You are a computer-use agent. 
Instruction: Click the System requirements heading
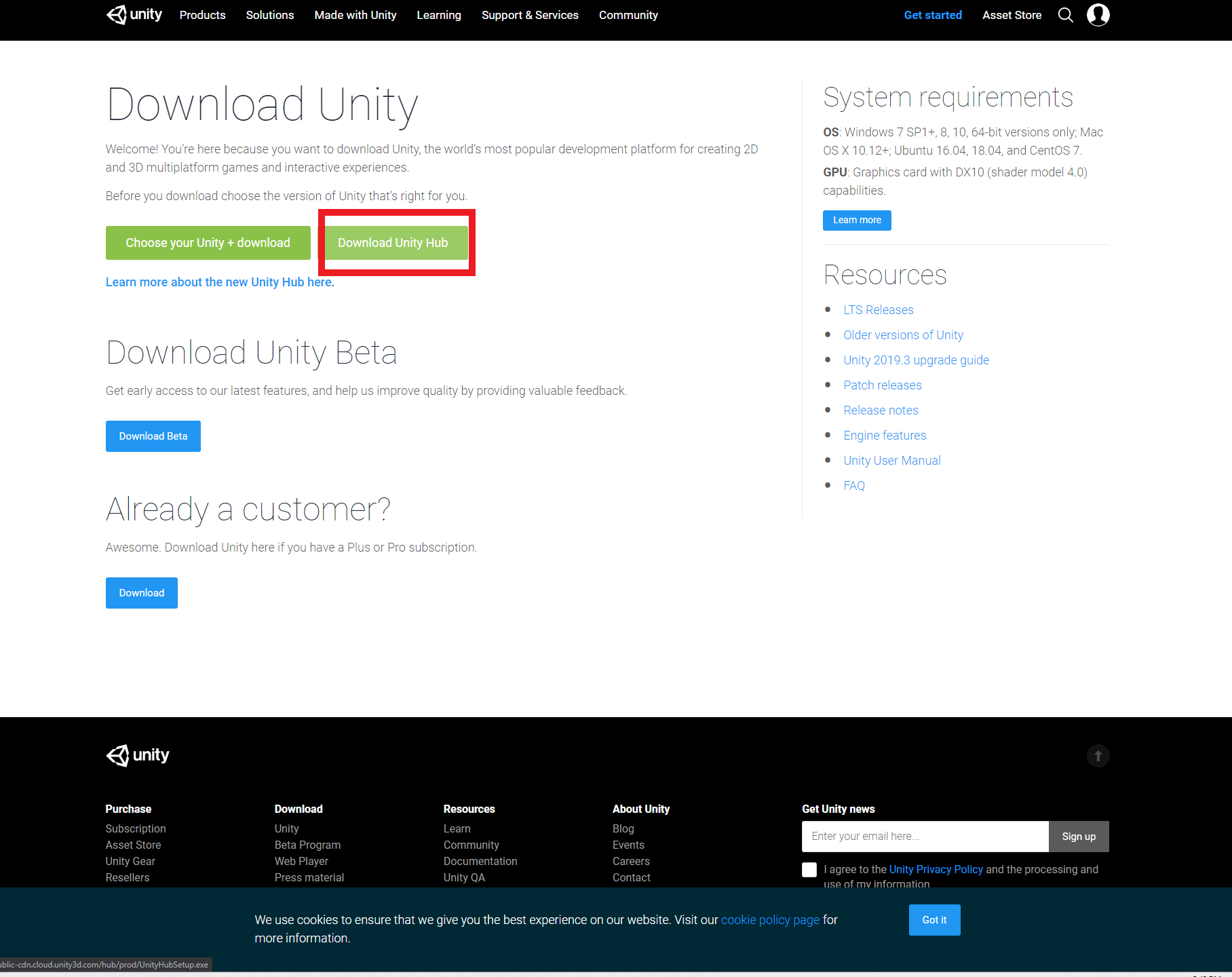pos(948,98)
